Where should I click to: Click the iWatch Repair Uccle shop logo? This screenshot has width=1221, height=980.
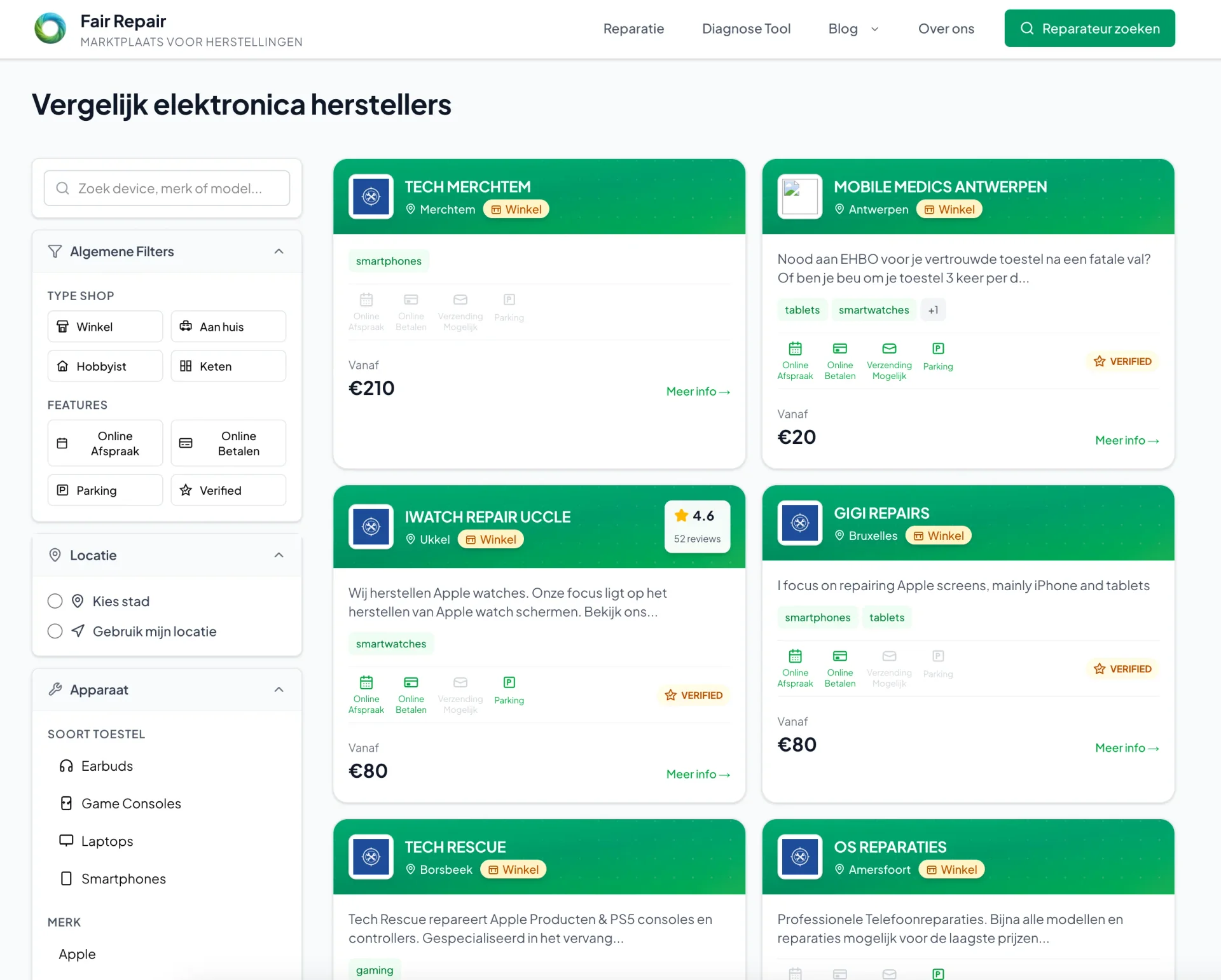tap(371, 527)
